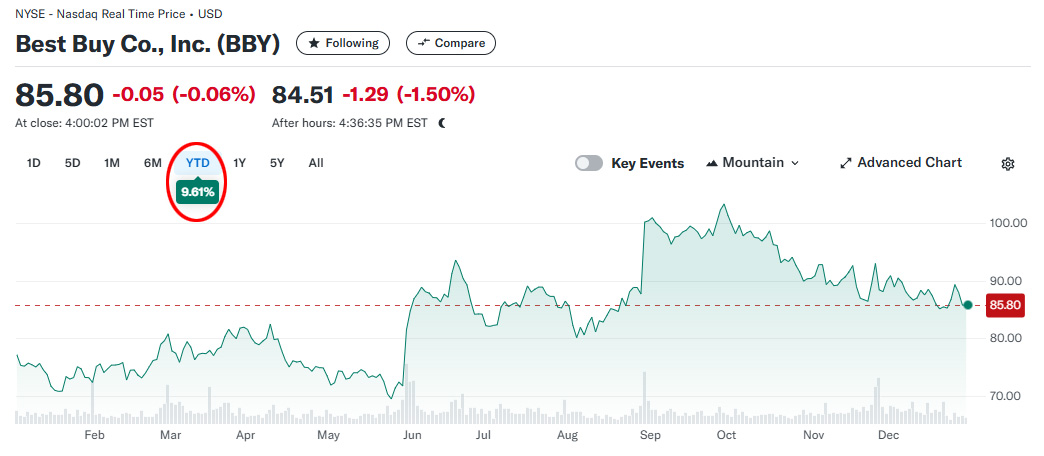The image size is (1044, 456).
Task: Click the 80.00 y-axis label
Action: click(x=1005, y=338)
